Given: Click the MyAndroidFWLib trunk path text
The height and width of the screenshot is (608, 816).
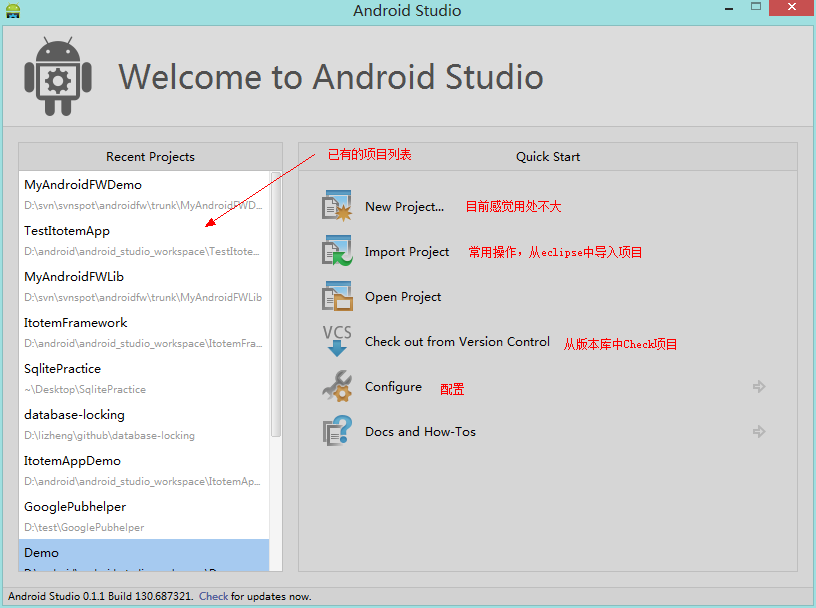Looking at the screenshot, I should click(143, 297).
